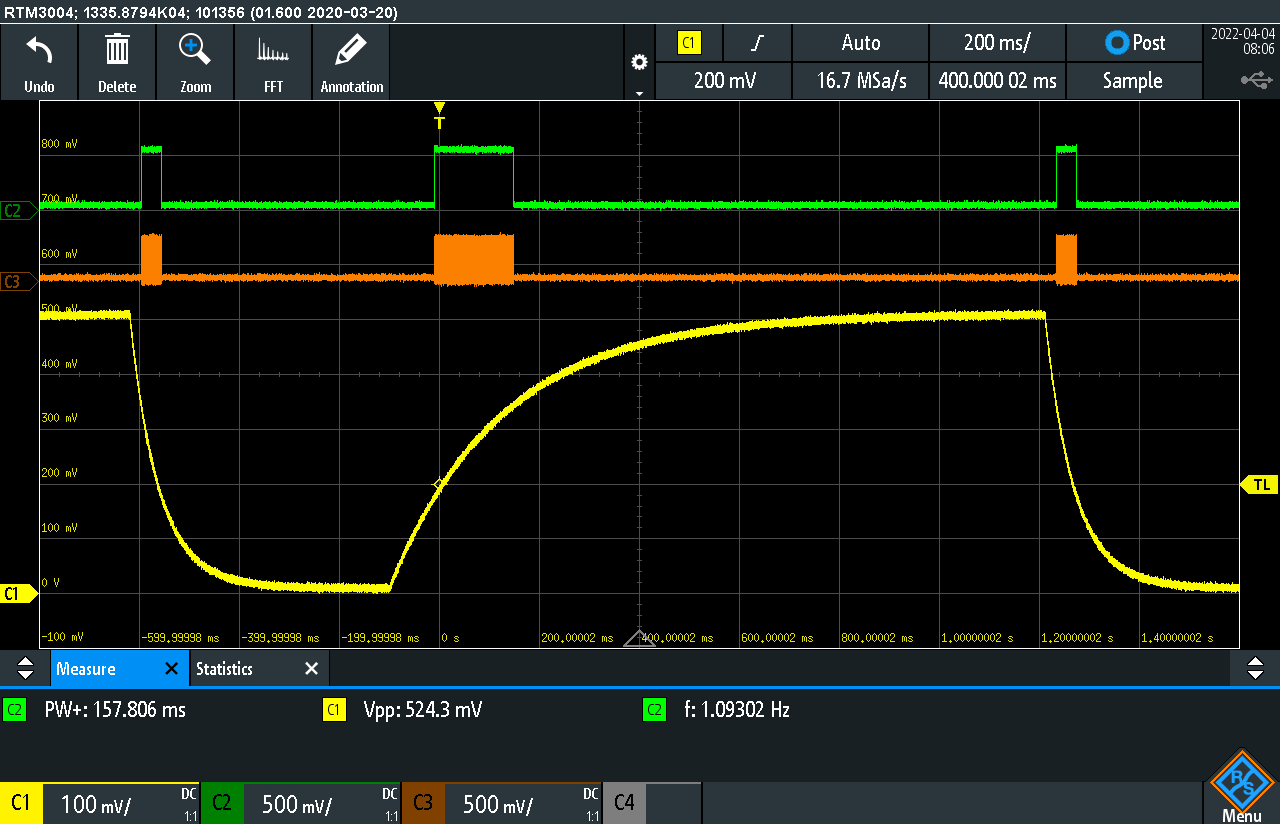
Task: Click the date and time display
Action: (x=1242, y=41)
